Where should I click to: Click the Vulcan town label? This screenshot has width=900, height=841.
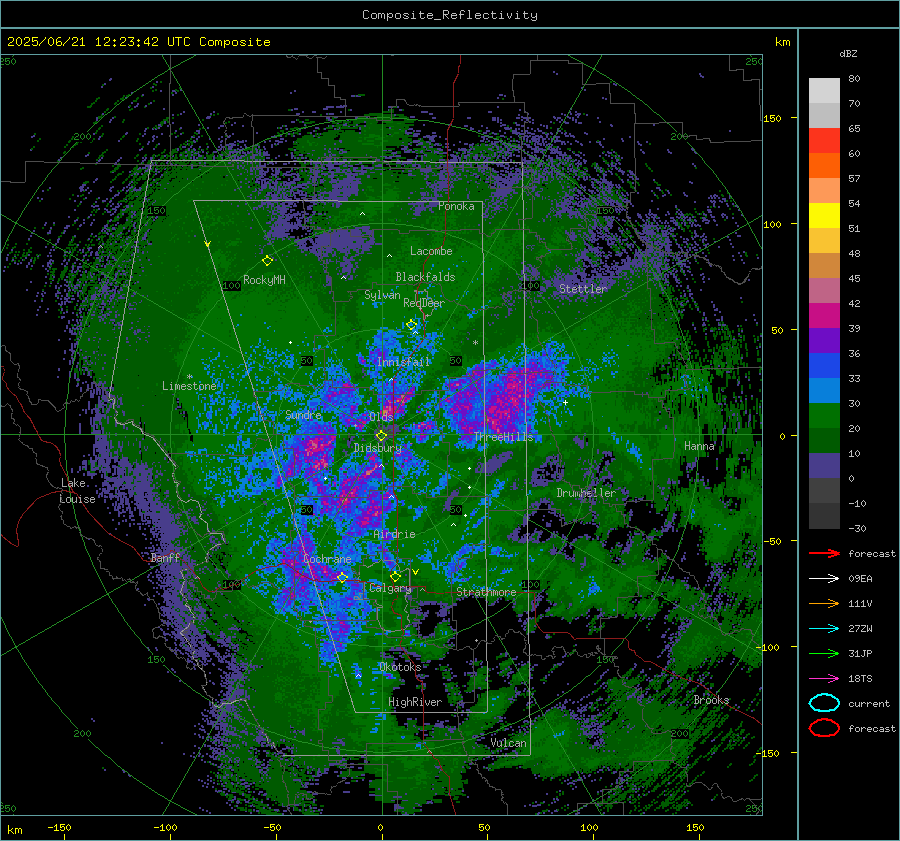click(508, 743)
